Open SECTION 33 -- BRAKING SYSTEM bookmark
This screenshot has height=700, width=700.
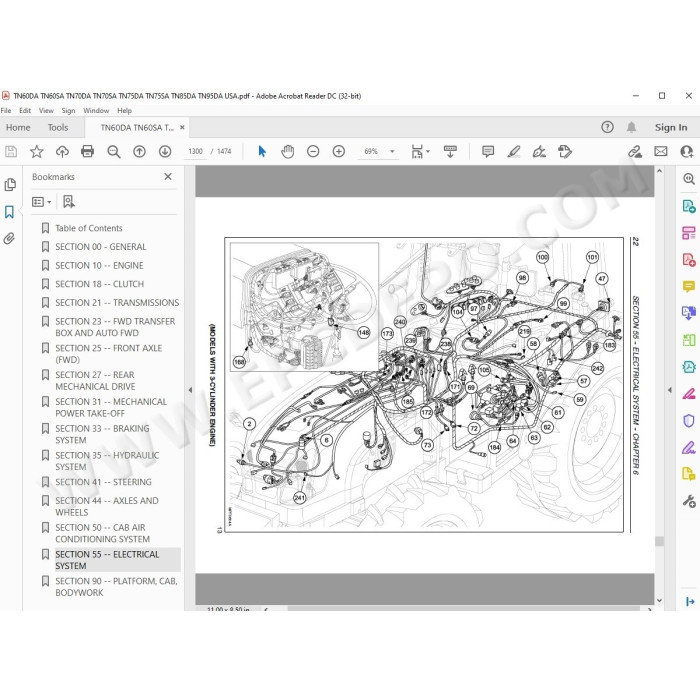(102, 434)
